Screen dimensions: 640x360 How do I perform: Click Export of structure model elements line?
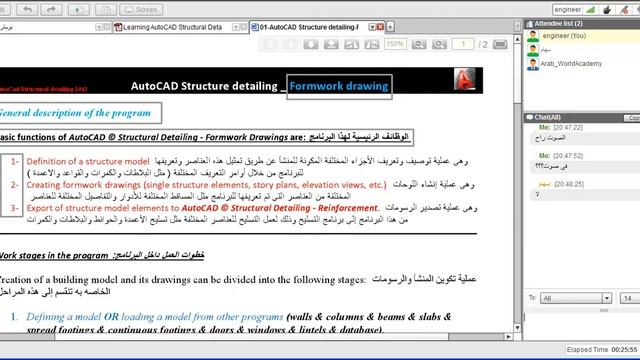[203, 208]
